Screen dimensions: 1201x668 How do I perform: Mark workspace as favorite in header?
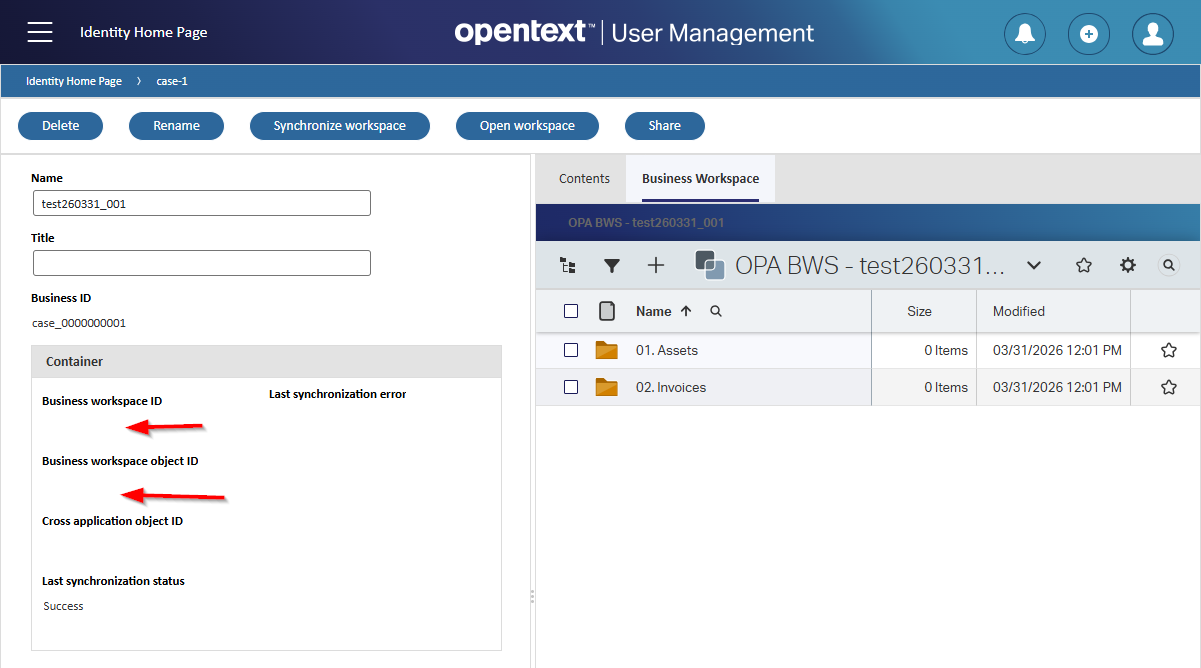click(1084, 265)
